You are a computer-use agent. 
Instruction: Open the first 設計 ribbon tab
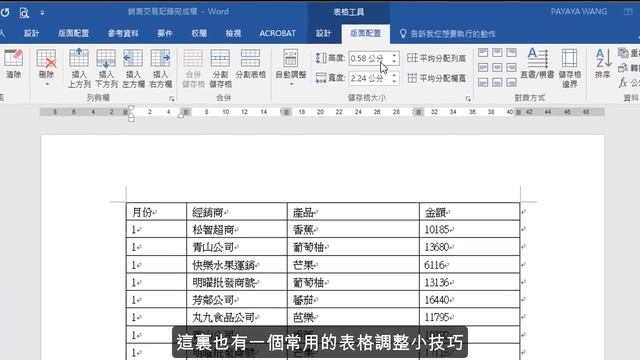(x=31, y=33)
